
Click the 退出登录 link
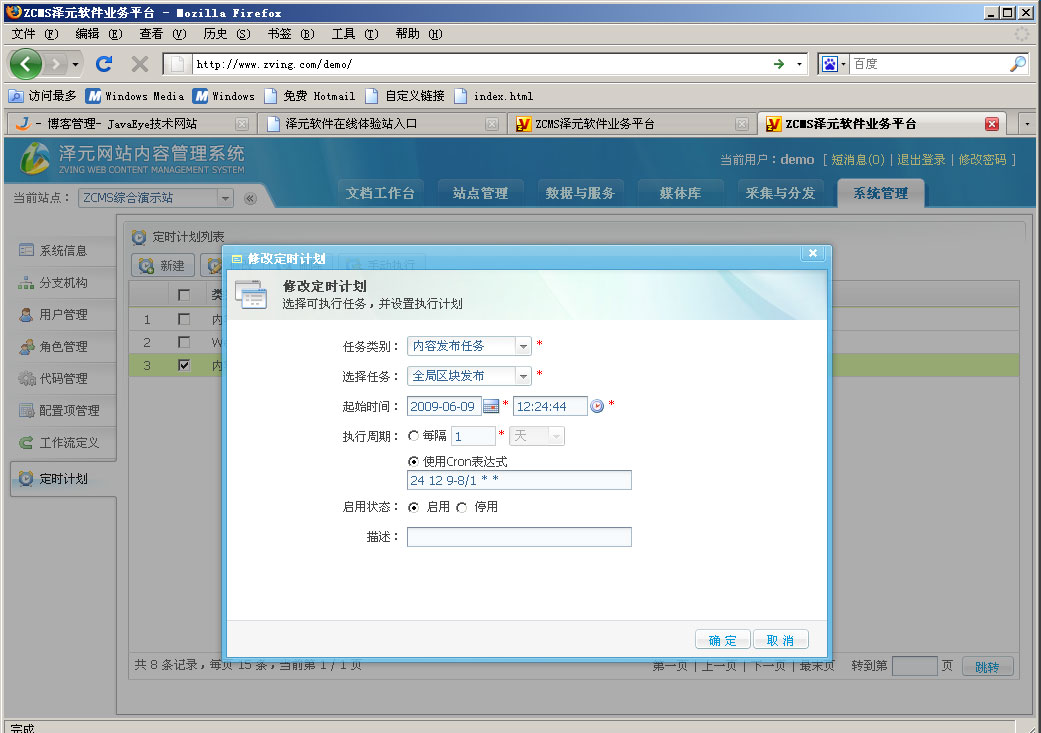[x=921, y=160]
